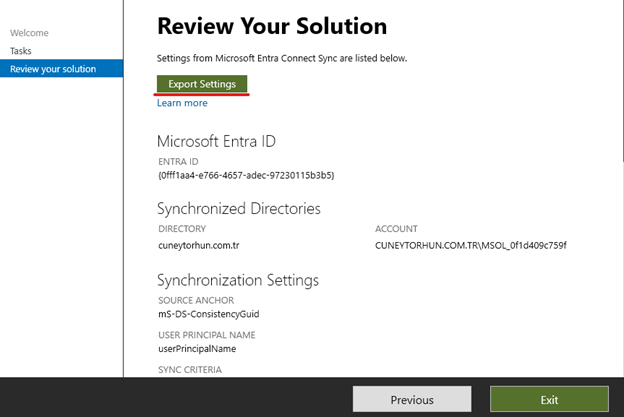Click the Entra ID GUID value
This screenshot has width=624, height=417.
(x=246, y=175)
